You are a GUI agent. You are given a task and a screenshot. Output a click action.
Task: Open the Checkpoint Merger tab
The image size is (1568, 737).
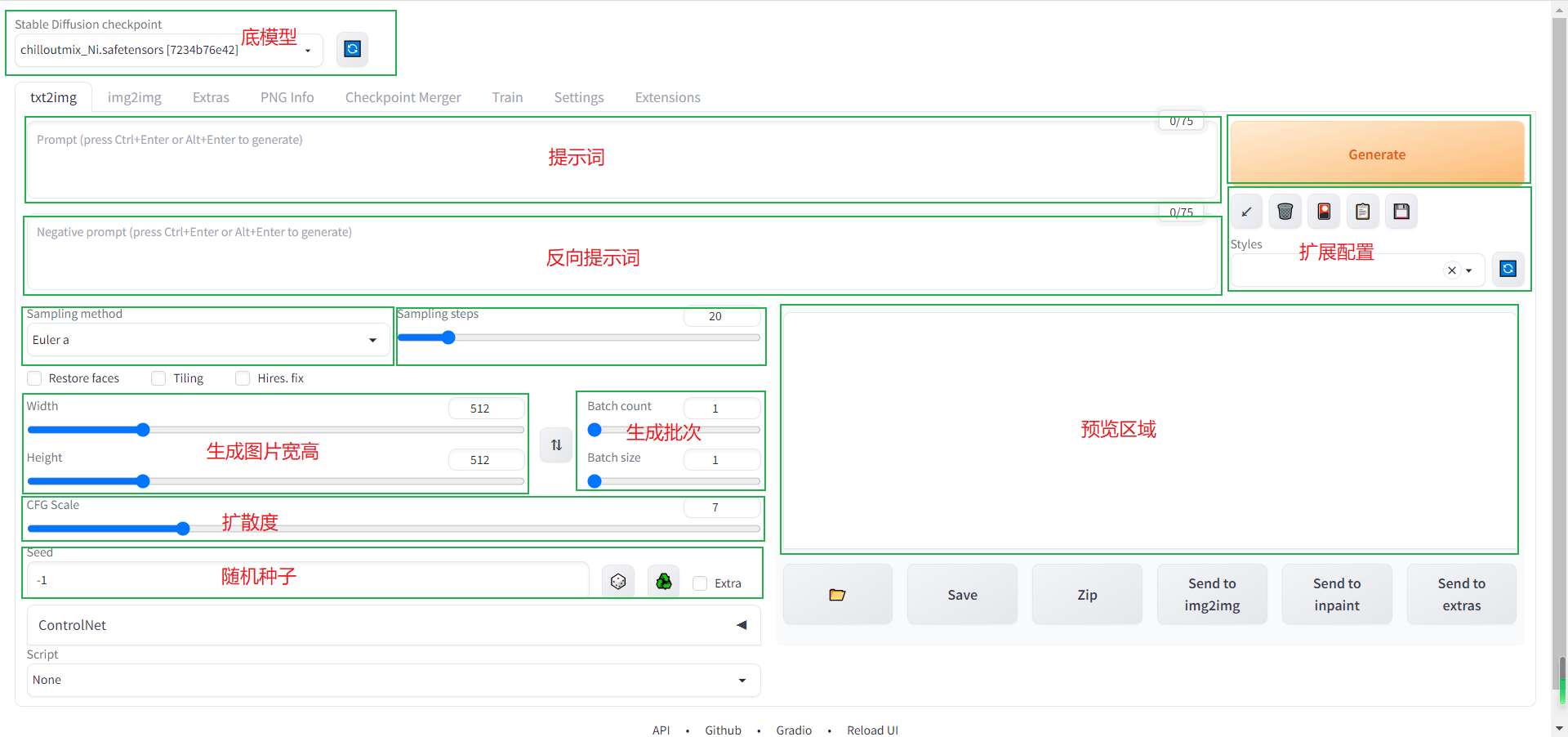pos(403,97)
